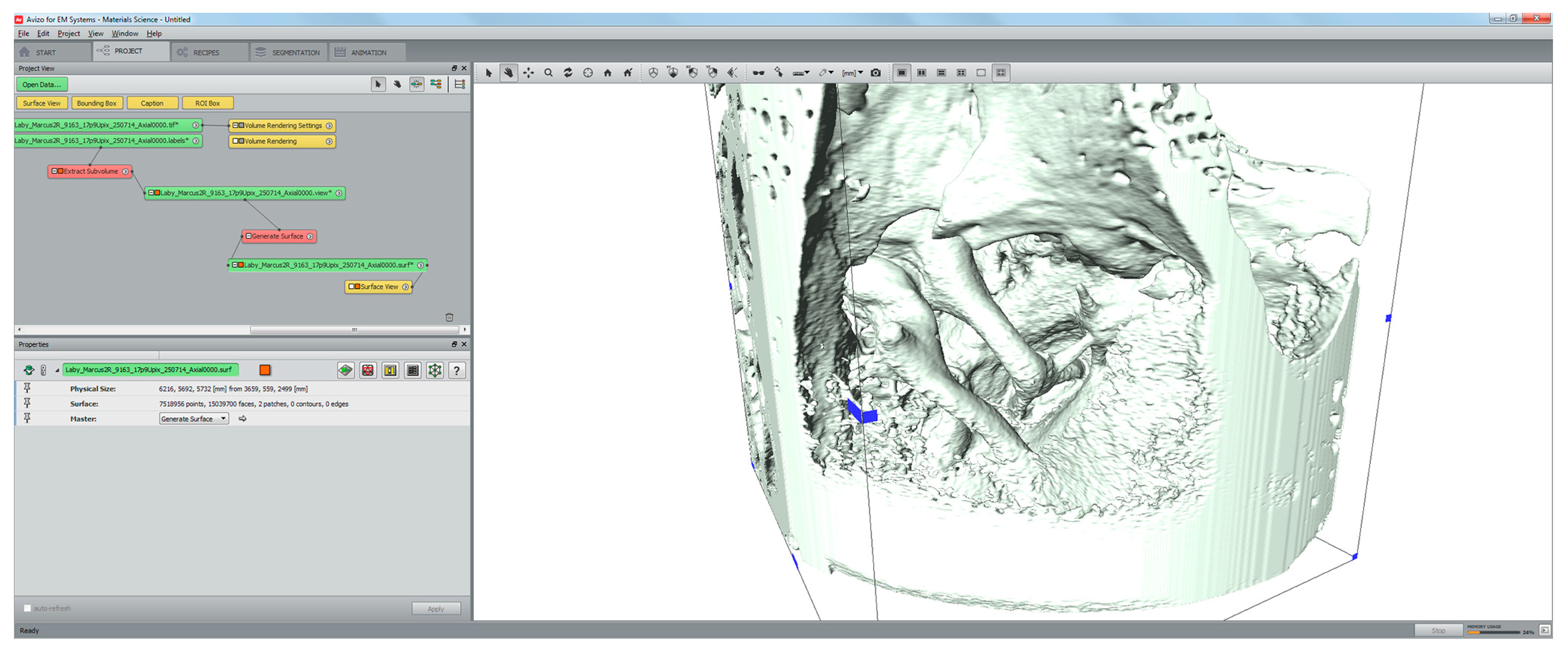Click the Rotate arrows tool
This screenshot has width=1568, height=653.
click(568, 73)
